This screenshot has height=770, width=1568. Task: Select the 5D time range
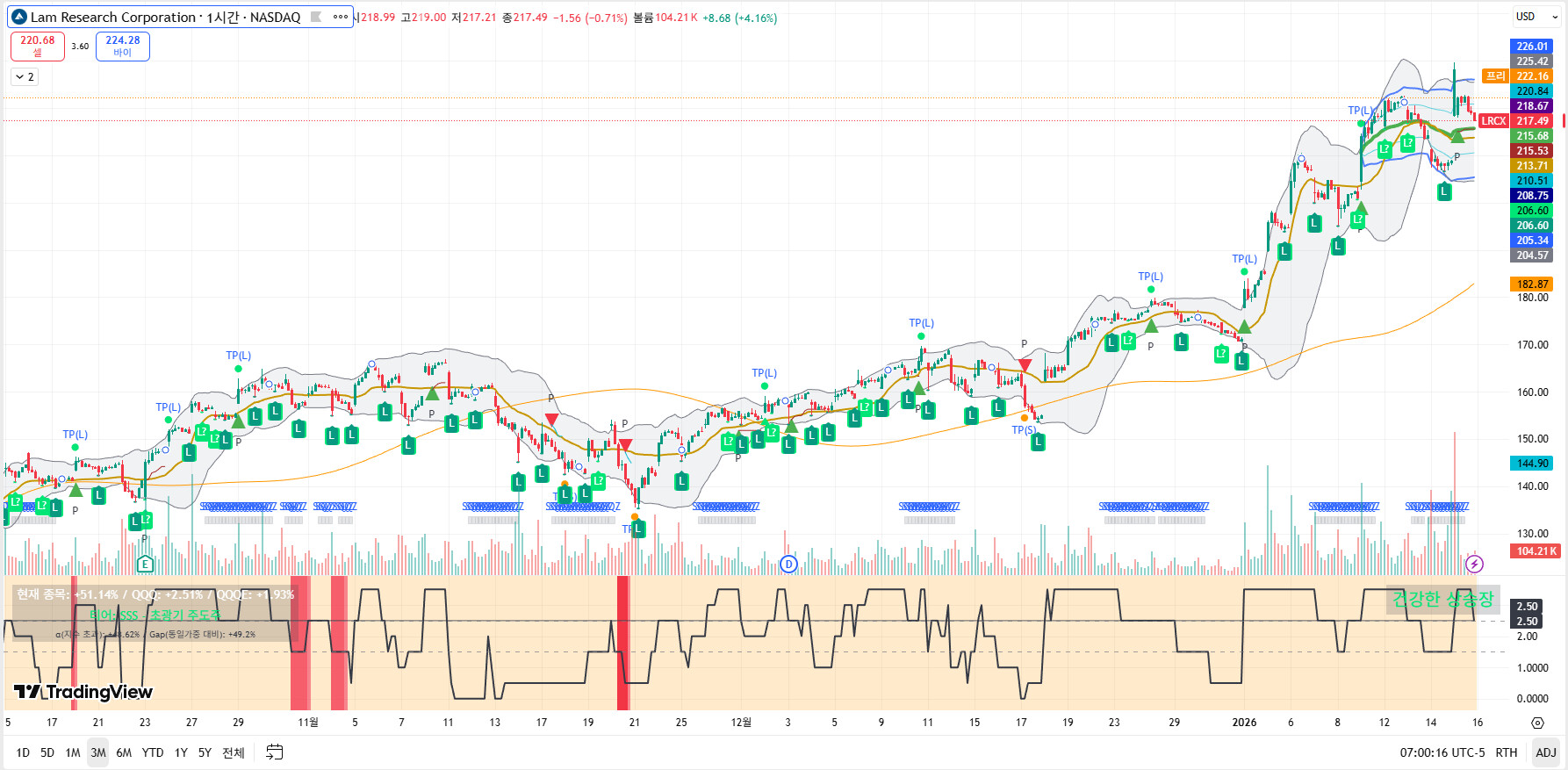tap(47, 752)
